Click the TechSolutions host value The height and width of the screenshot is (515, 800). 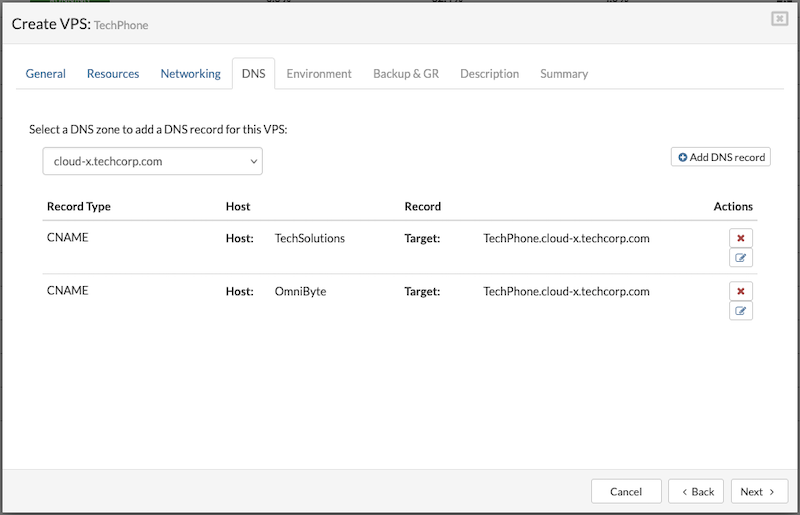(309, 238)
